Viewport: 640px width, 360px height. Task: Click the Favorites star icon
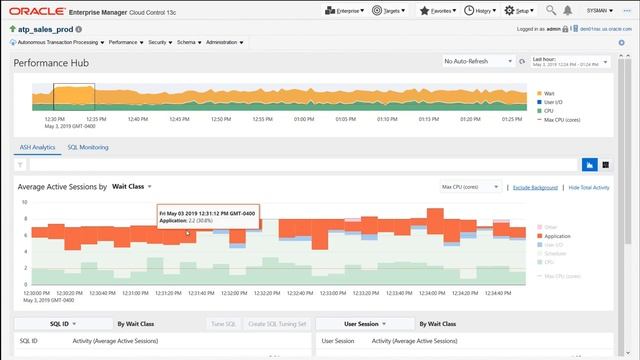click(424, 11)
